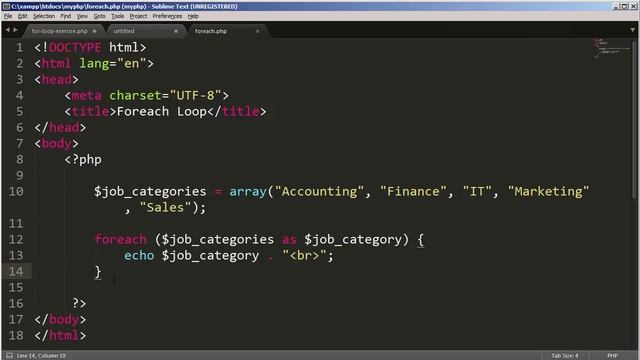Click the "Sales" string

165,207
